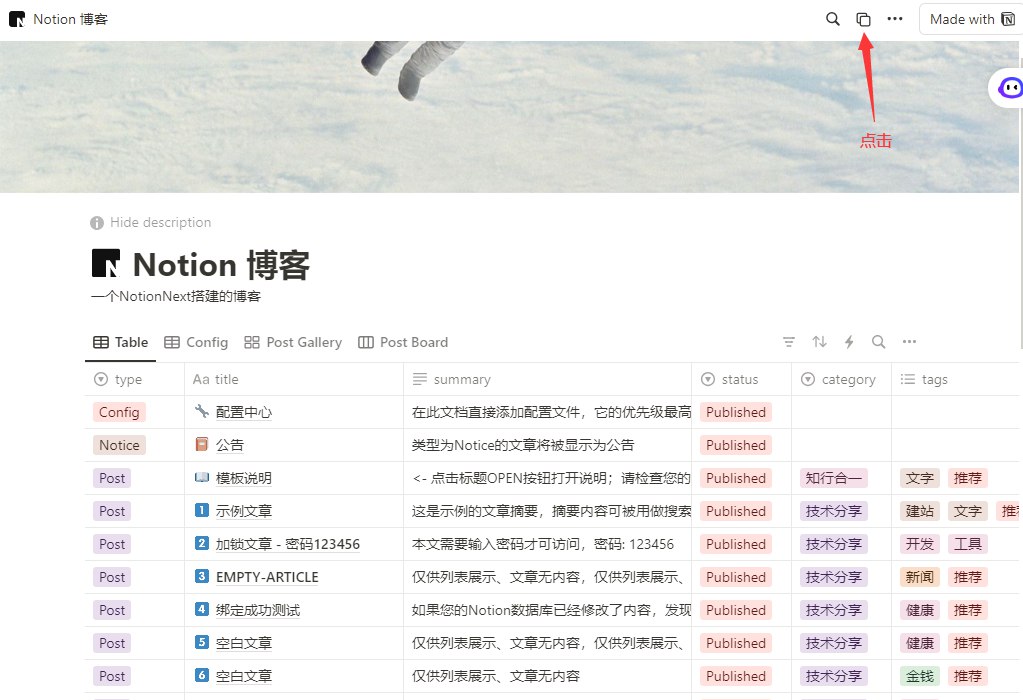
Task: Click the Notion logo in top bar
Action: (17, 20)
